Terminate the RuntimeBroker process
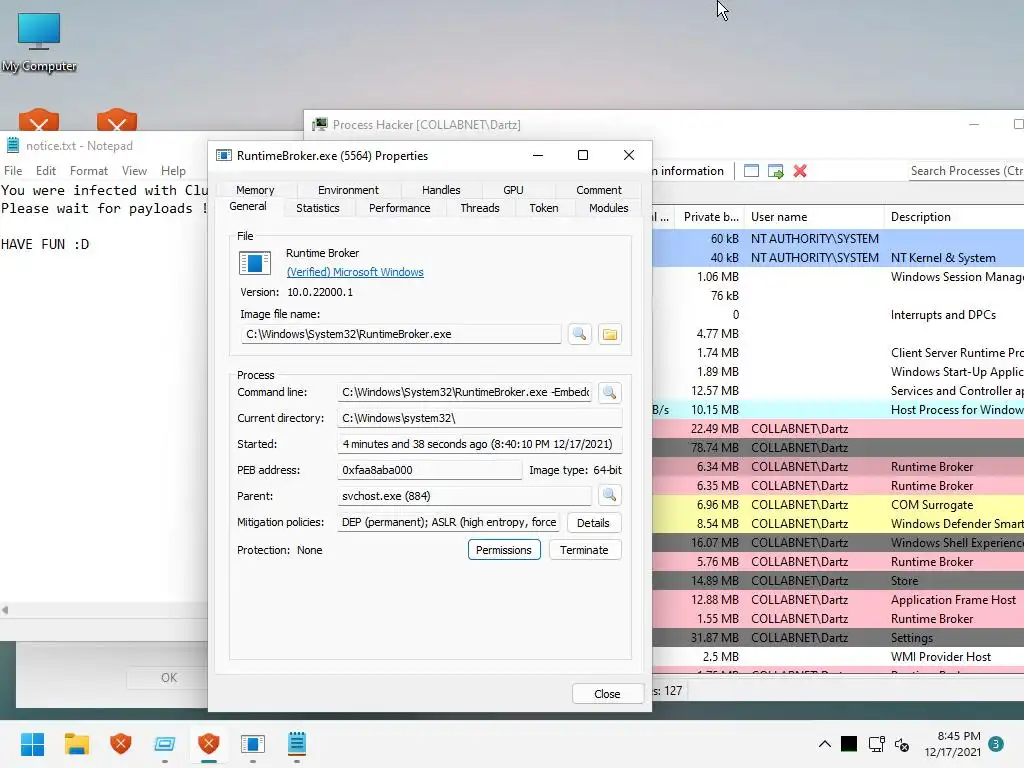 (584, 550)
